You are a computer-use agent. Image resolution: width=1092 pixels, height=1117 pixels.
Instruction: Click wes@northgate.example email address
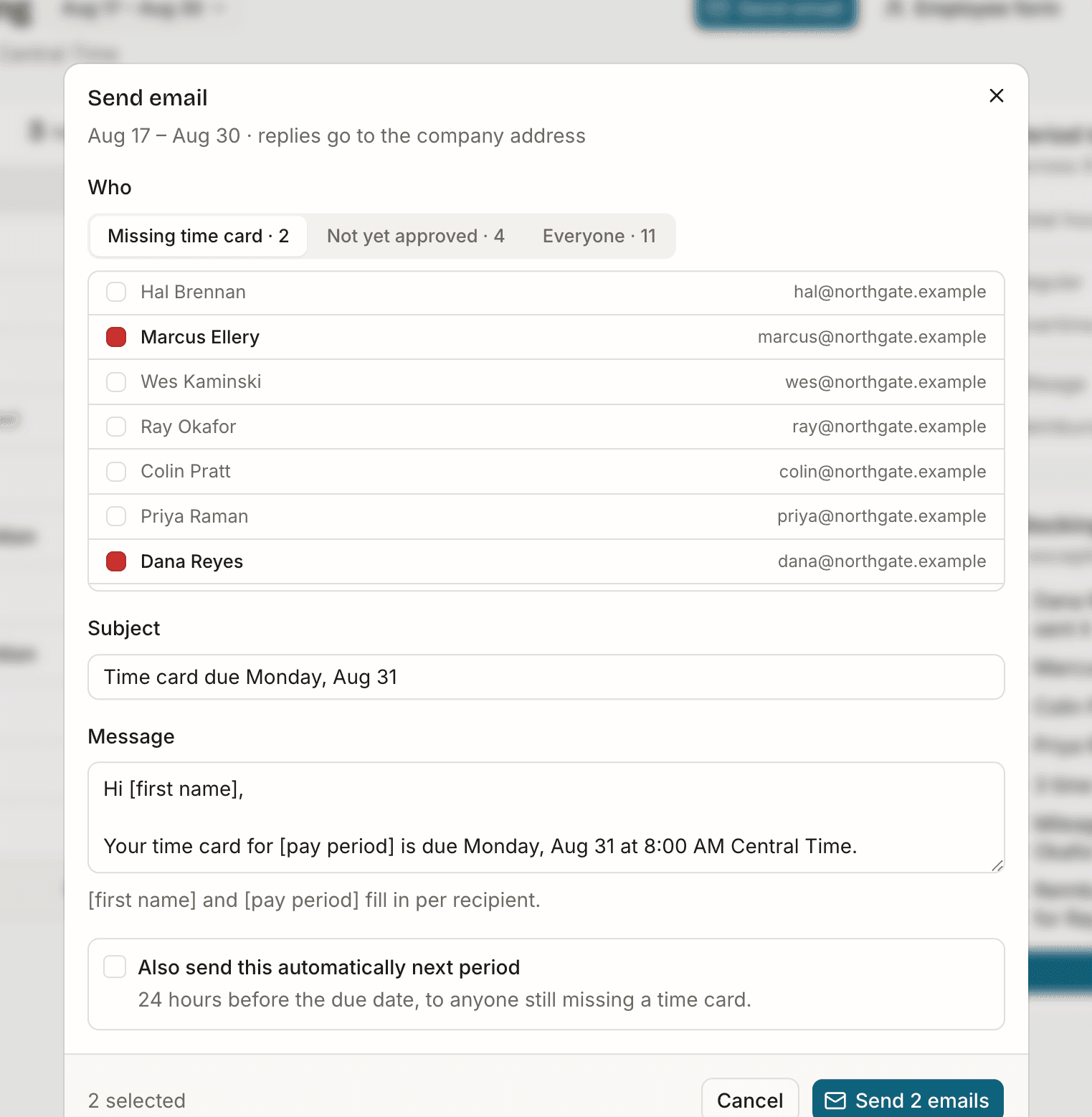(x=886, y=382)
